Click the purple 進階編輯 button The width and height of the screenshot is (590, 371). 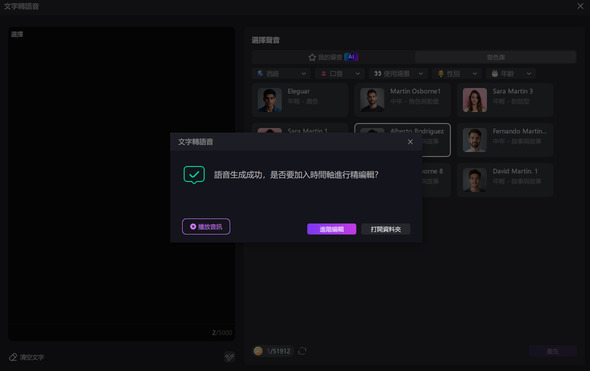click(x=331, y=229)
